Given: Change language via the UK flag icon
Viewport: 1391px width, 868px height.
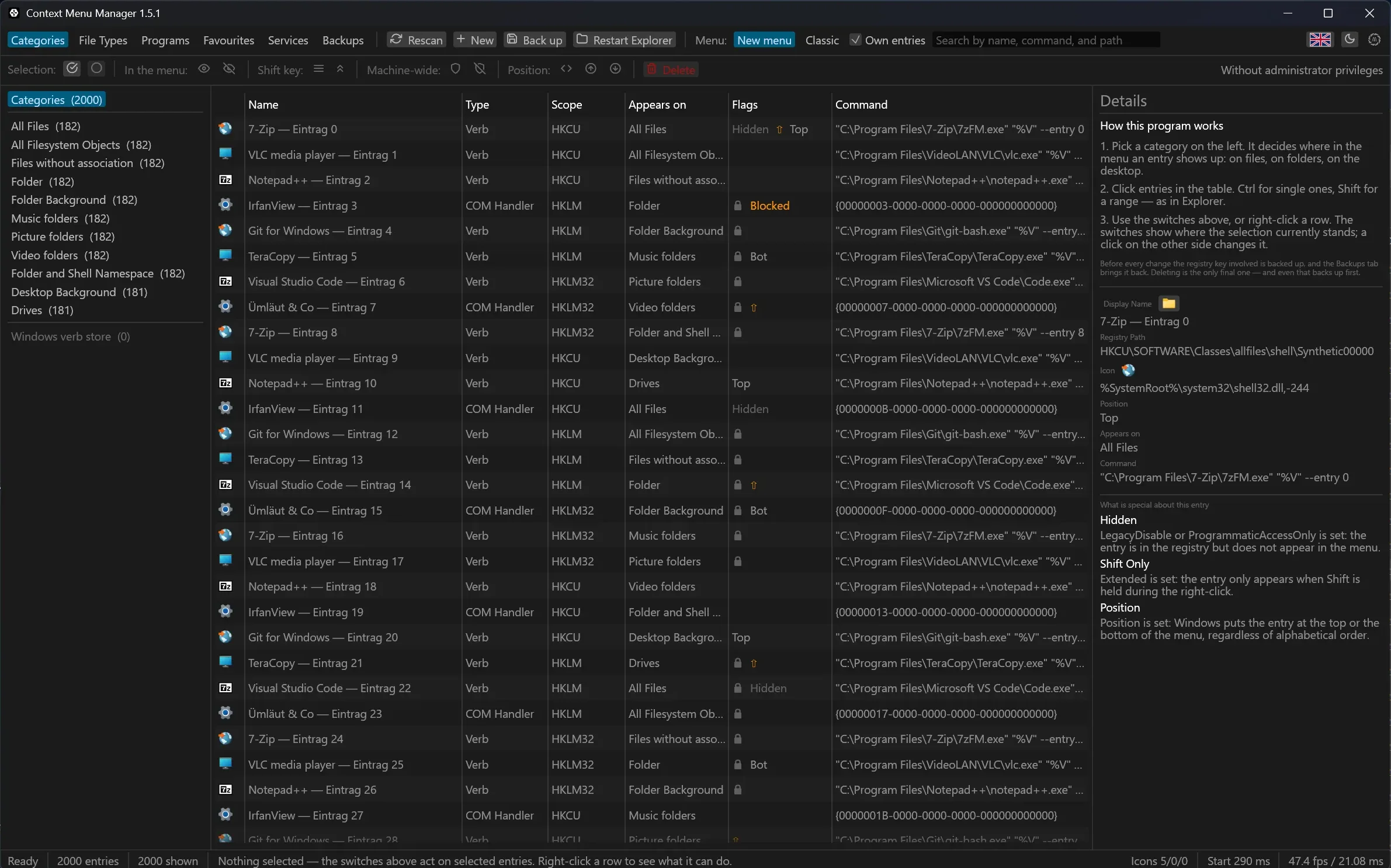Looking at the screenshot, I should pyautogui.click(x=1320, y=40).
